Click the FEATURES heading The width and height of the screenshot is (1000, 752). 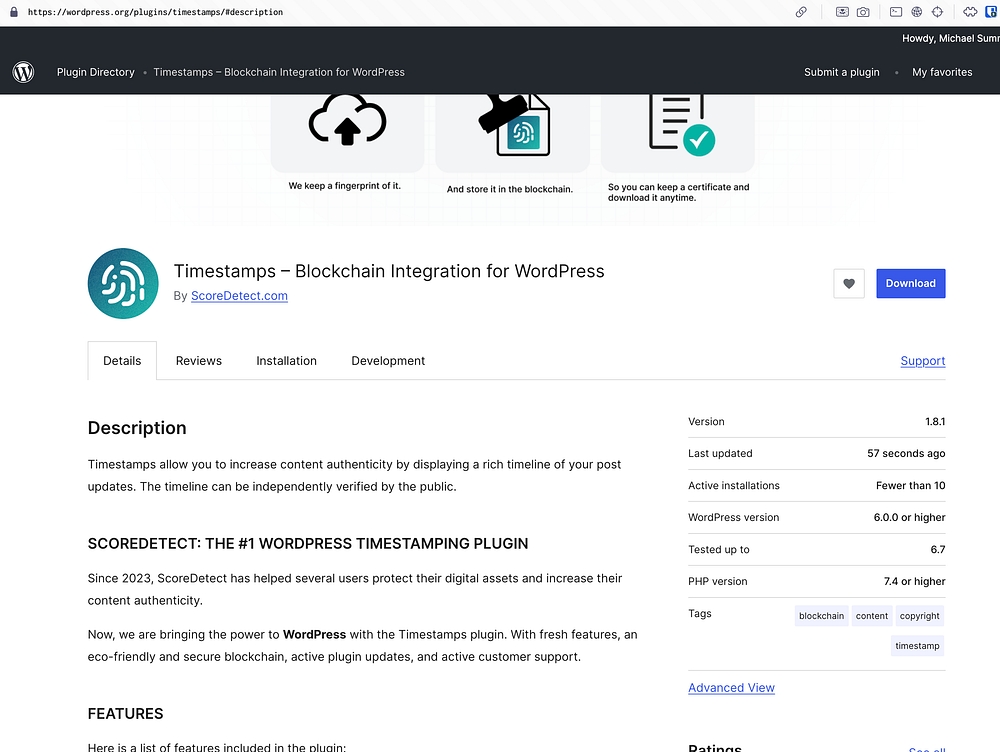[126, 714]
